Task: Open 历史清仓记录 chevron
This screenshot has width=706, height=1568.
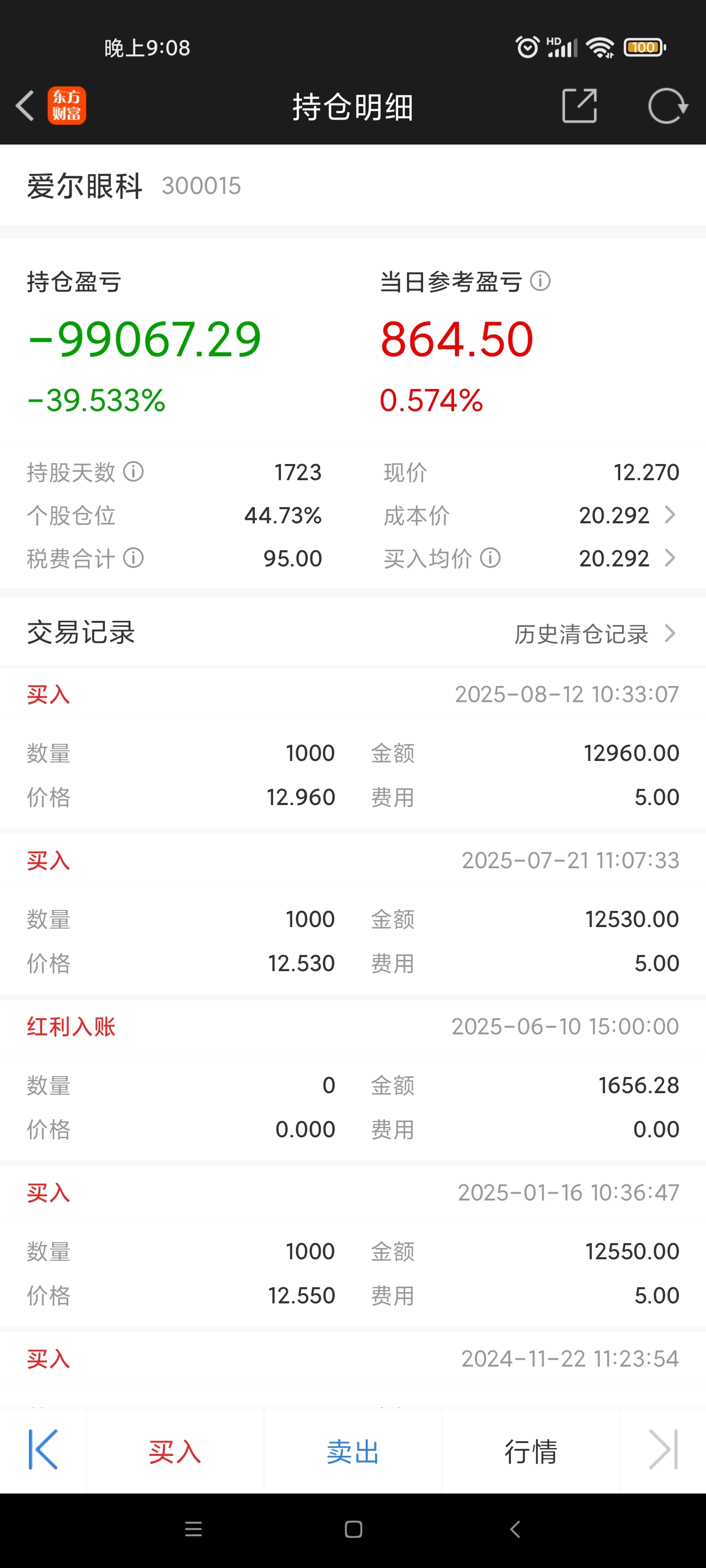Action: 670,634
